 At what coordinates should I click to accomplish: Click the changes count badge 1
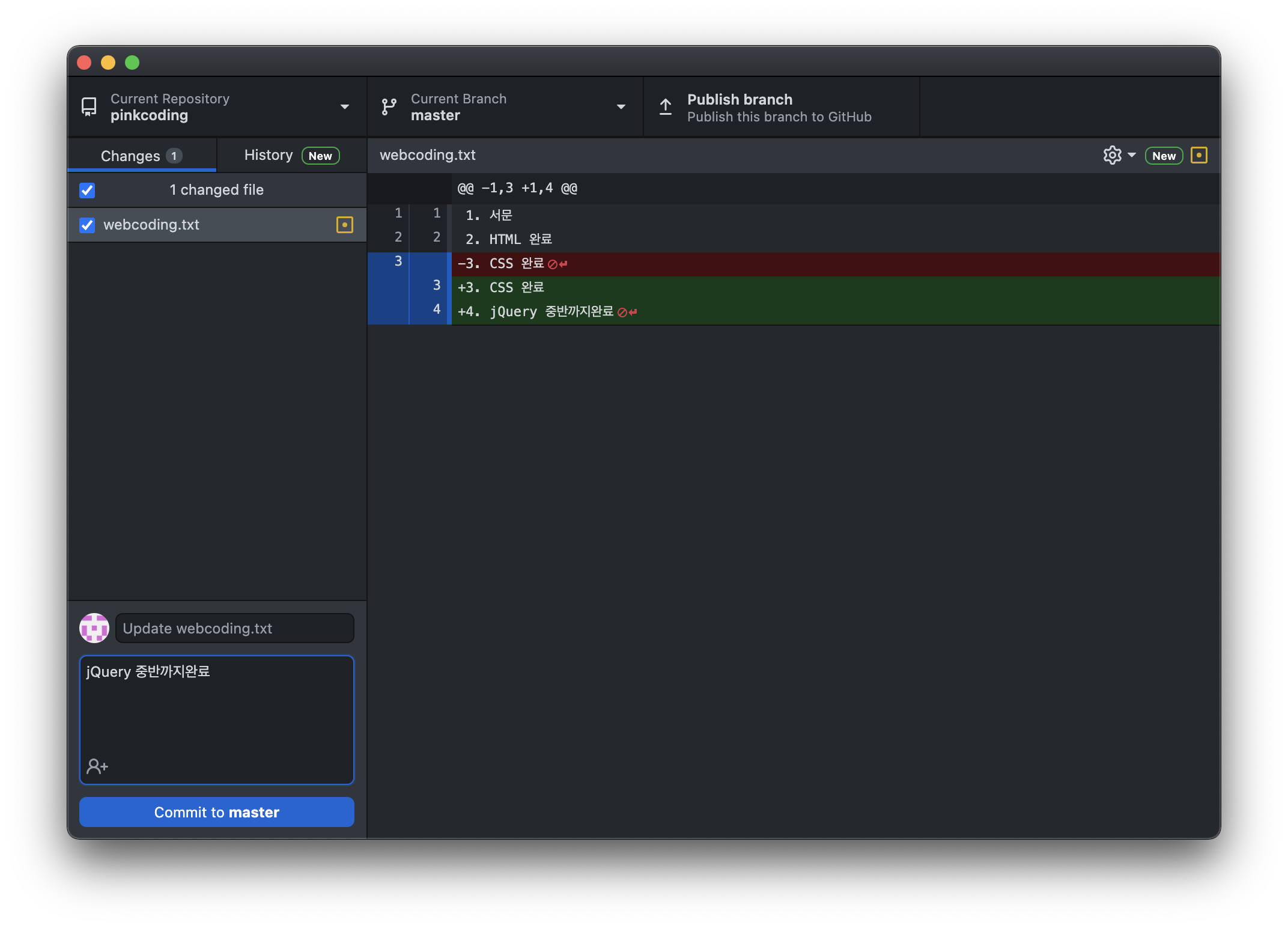[x=174, y=156]
